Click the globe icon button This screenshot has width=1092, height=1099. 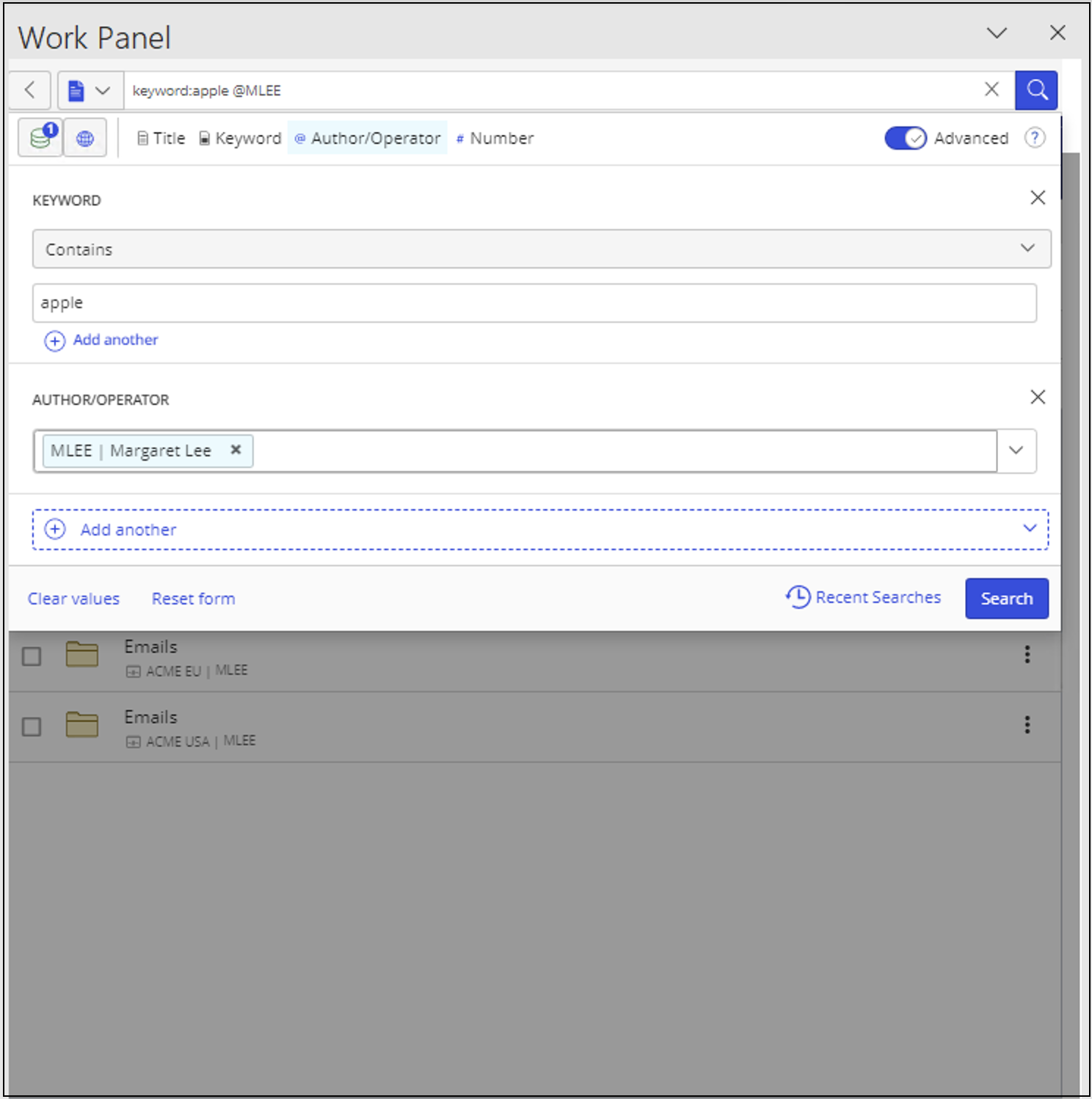(85, 138)
